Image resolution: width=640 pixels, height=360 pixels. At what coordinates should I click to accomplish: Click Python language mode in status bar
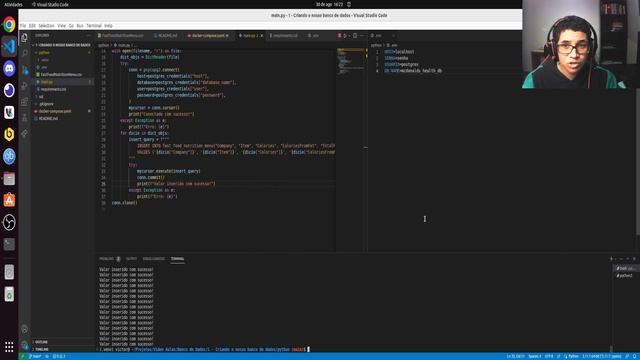tap(572, 356)
